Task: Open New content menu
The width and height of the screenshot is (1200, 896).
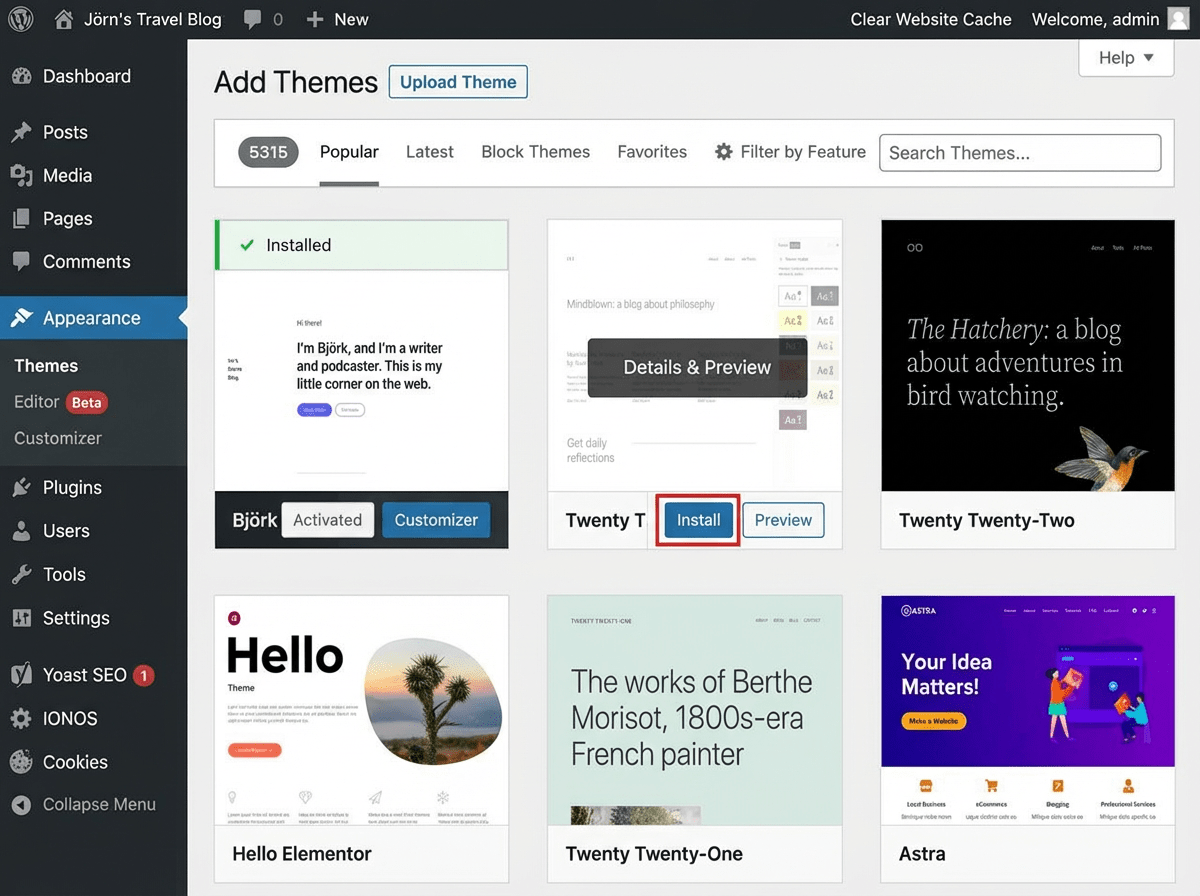Action: pos(338,20)
